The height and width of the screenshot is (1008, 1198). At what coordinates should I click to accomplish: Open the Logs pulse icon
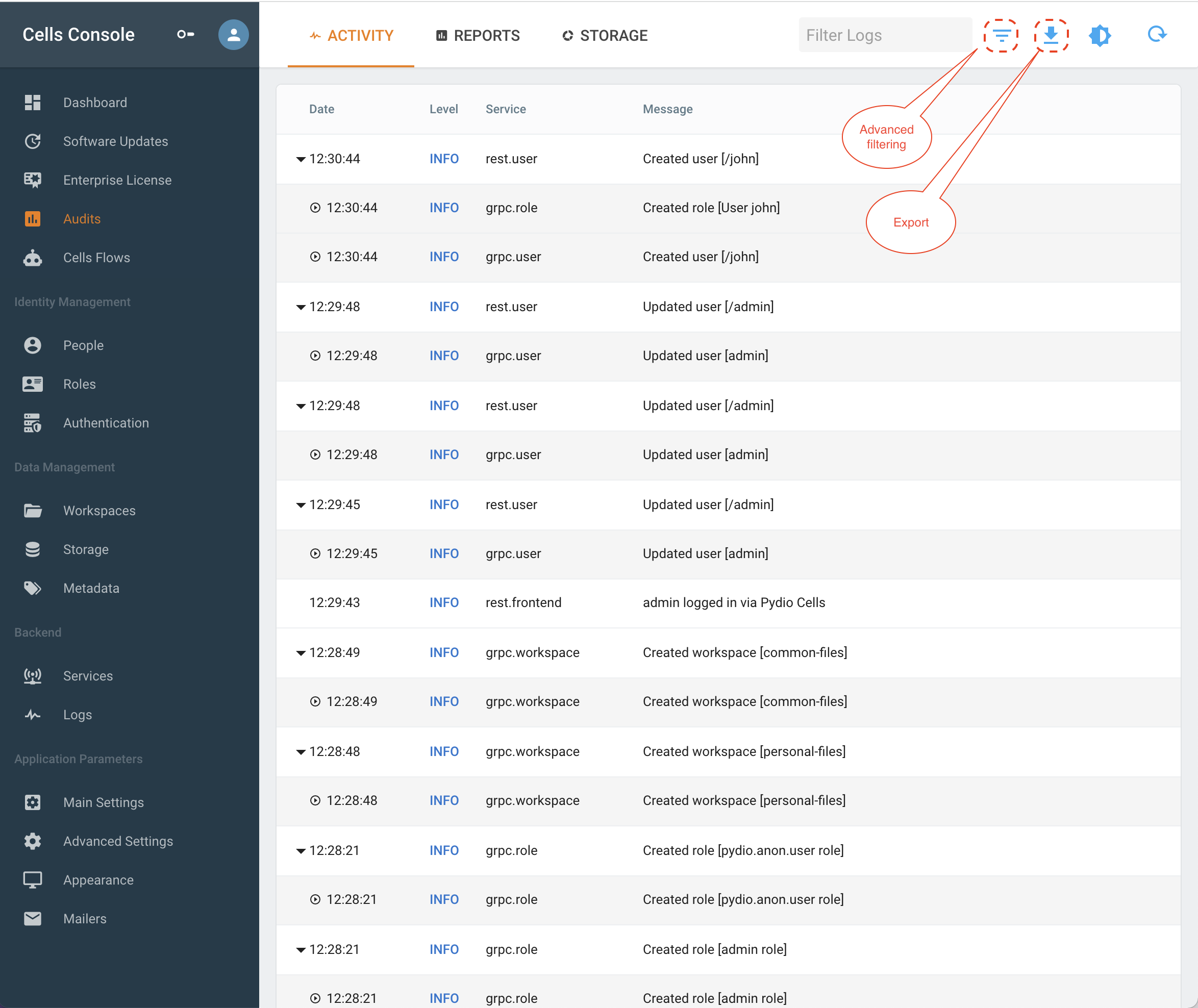pos(33,715)
